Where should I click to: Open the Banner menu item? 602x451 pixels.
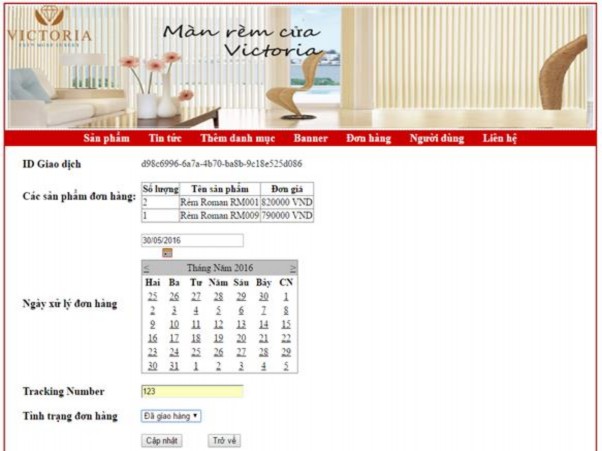click(311, 138)
